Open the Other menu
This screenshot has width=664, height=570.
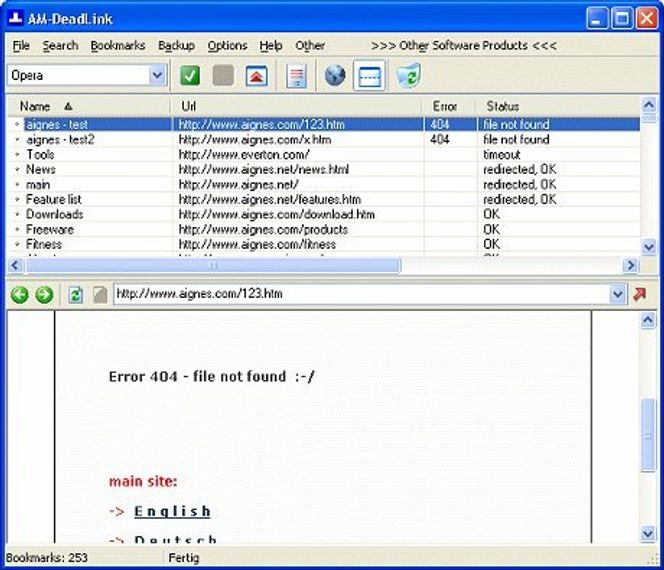tap(310, 45)
